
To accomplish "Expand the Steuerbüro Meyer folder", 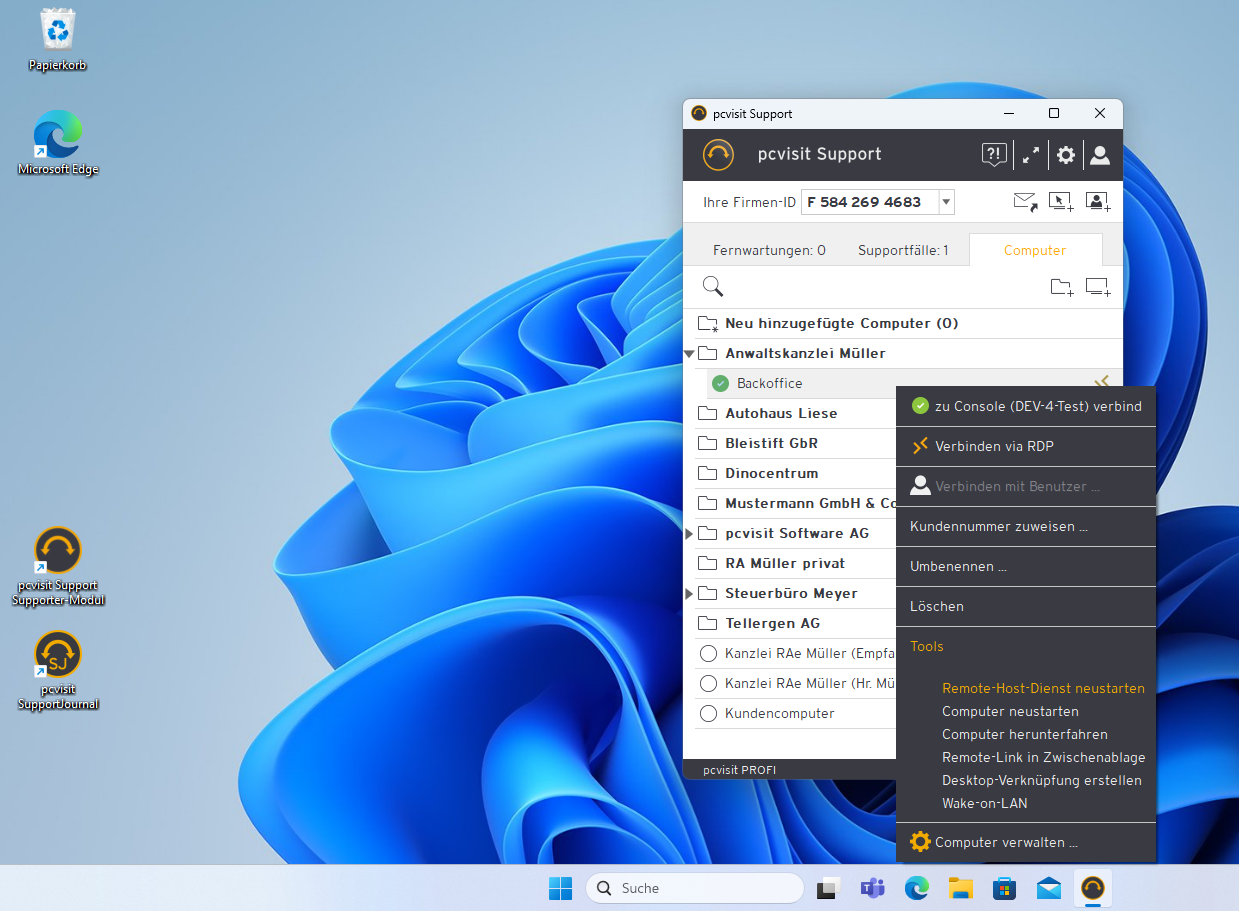I will [690, 594].
